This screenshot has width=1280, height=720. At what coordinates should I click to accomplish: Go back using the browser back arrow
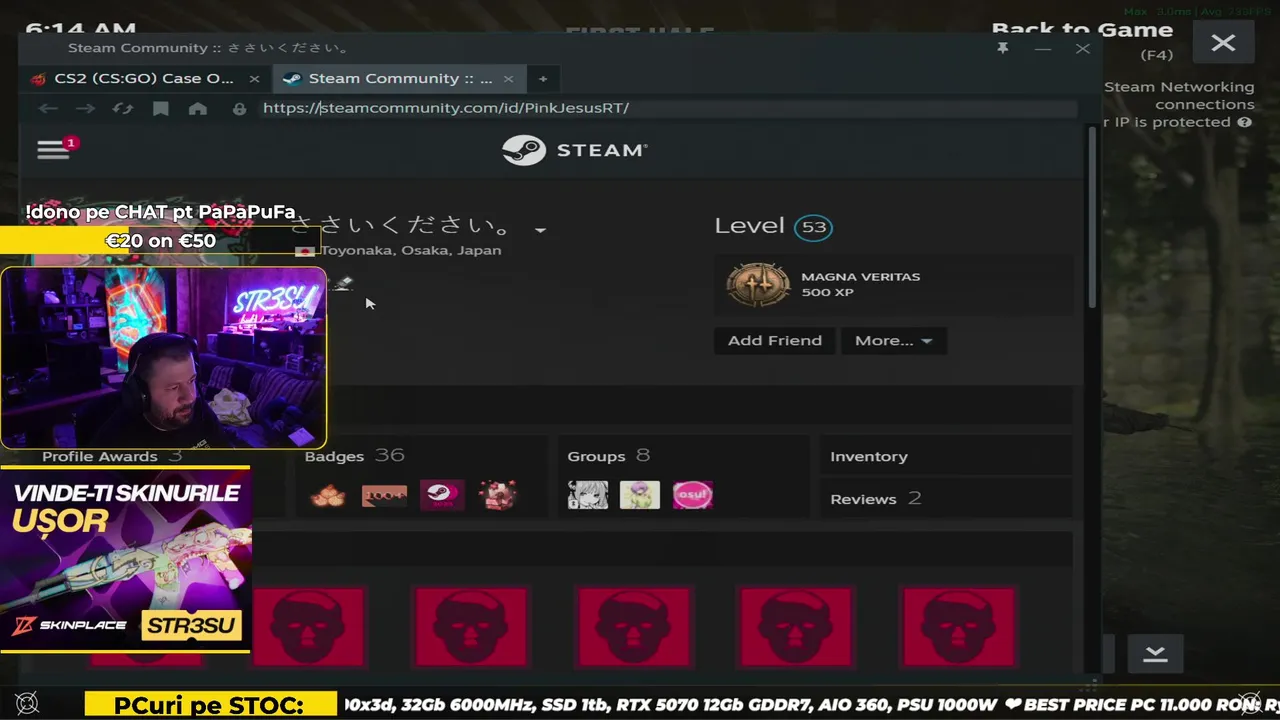47,108
